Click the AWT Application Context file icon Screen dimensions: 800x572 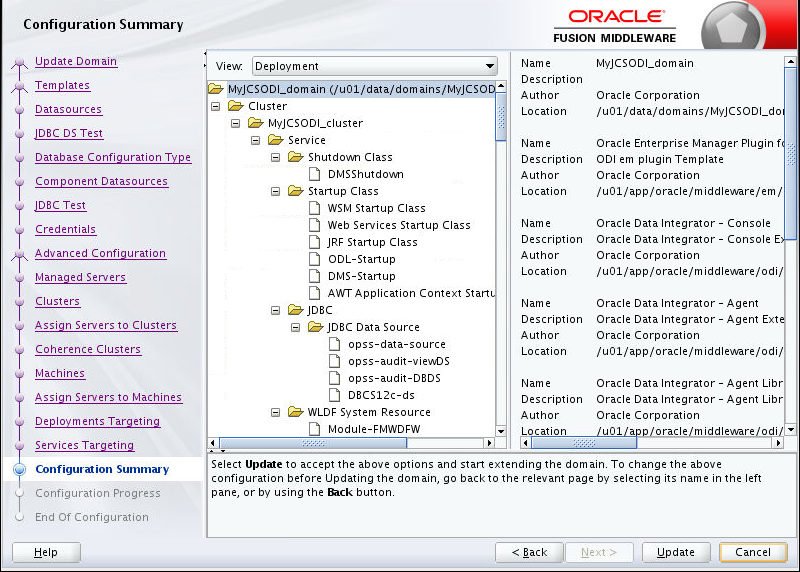[315, 293]
